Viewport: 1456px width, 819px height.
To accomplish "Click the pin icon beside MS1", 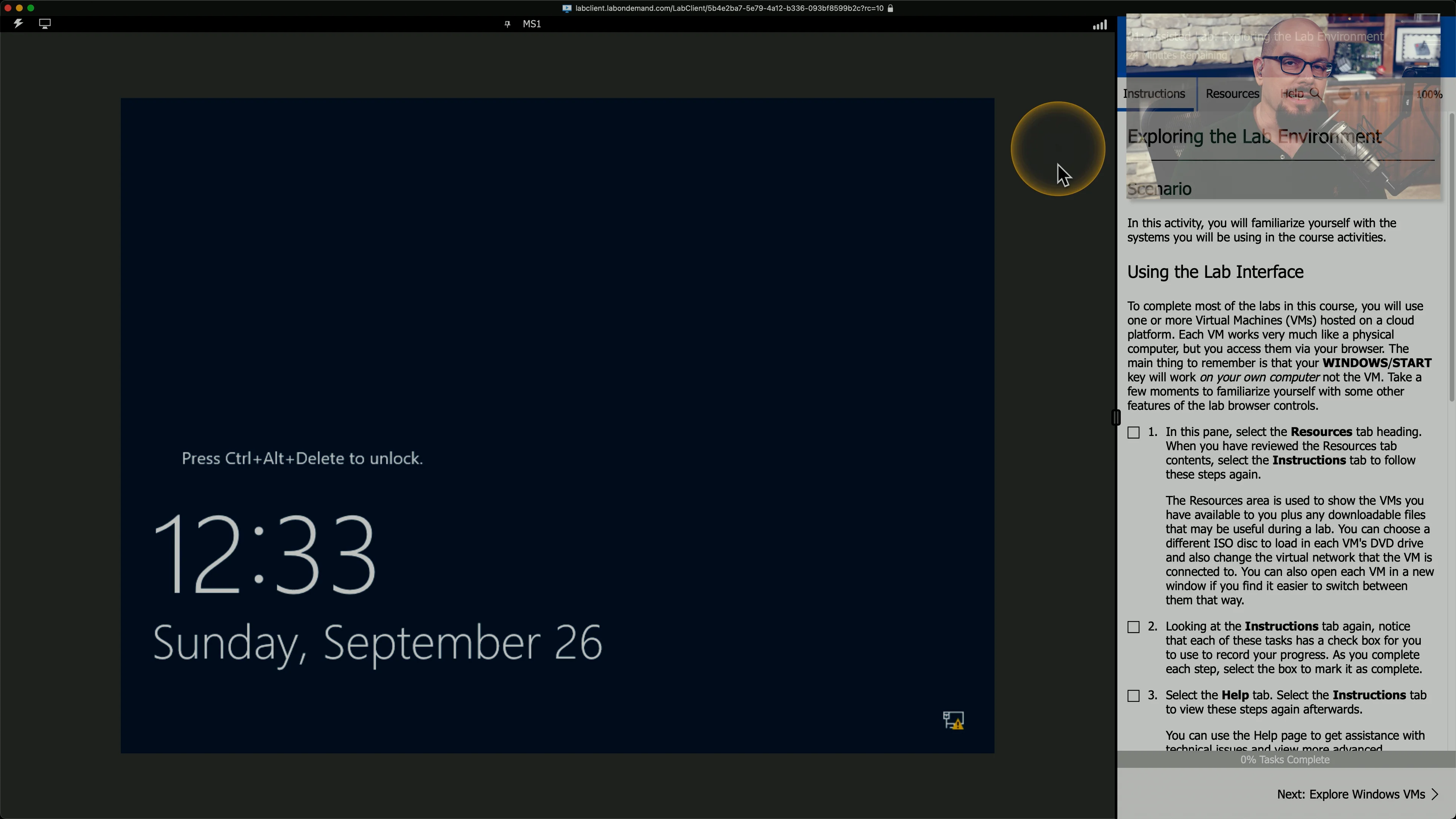I will click(x=507, y=24).
